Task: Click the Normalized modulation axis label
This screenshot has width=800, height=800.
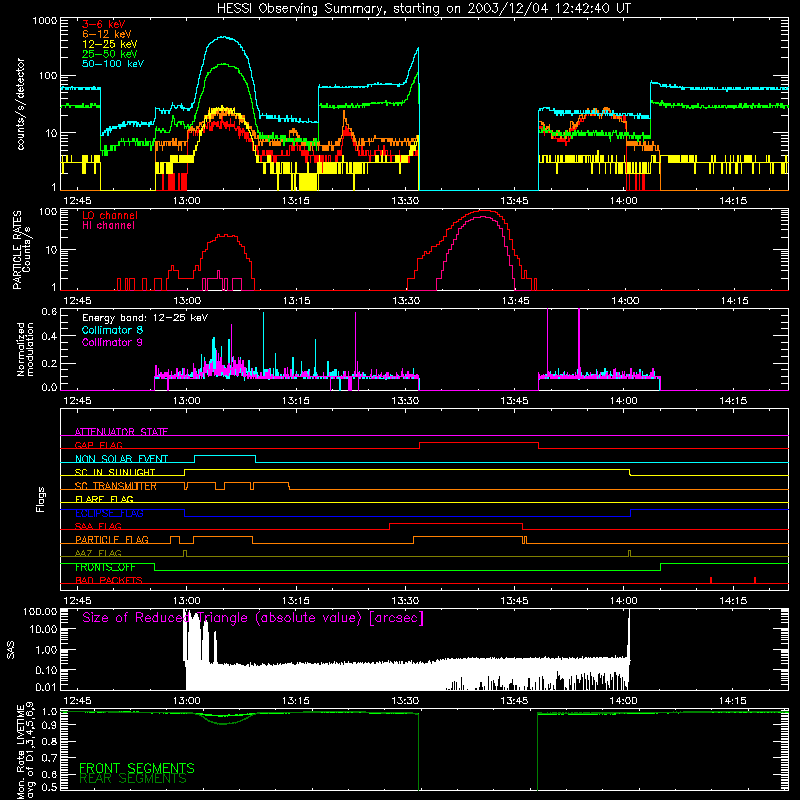Action: (x=25, y=349)
